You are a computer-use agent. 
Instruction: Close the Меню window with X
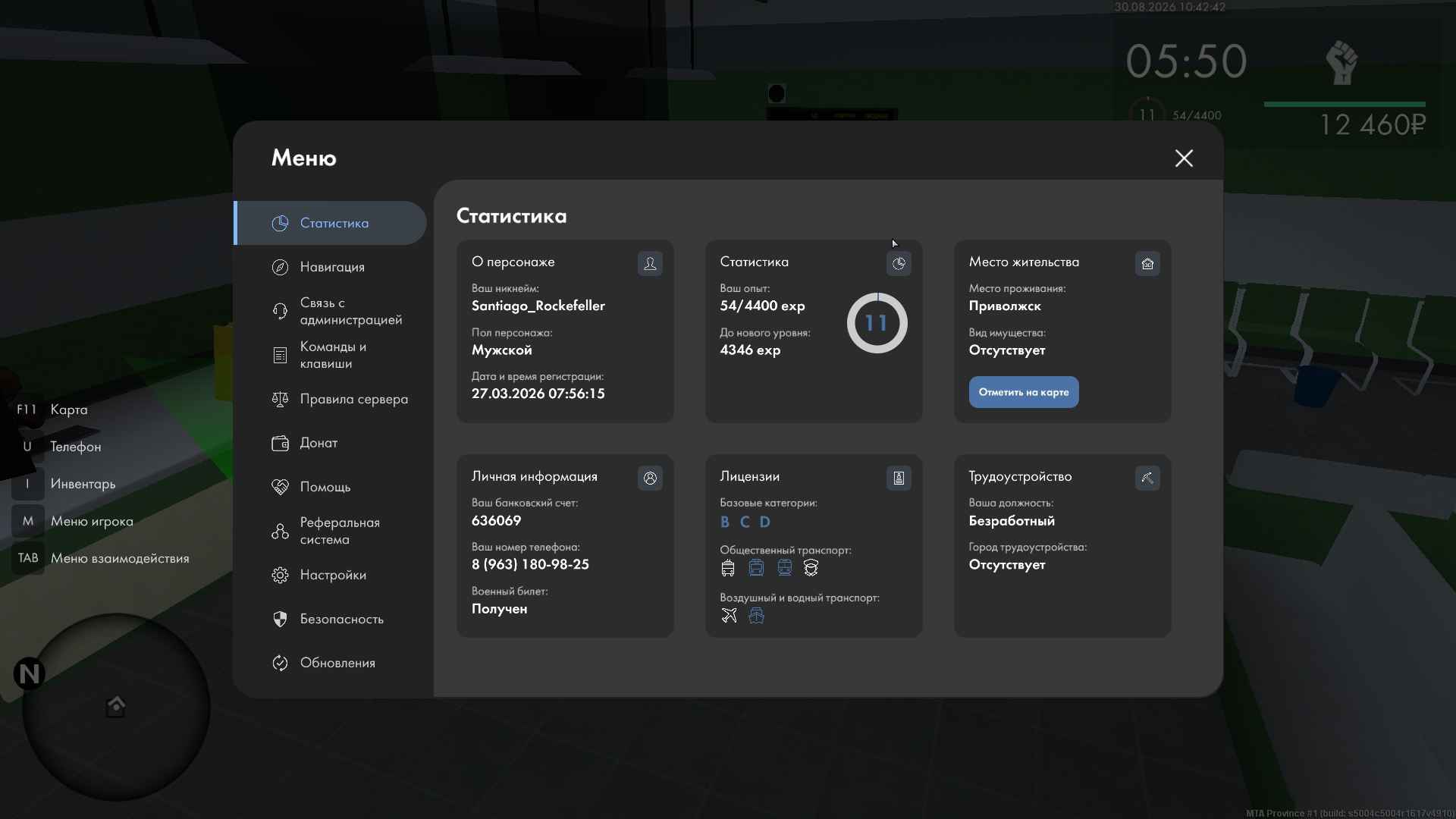(x=1184, y=158)
